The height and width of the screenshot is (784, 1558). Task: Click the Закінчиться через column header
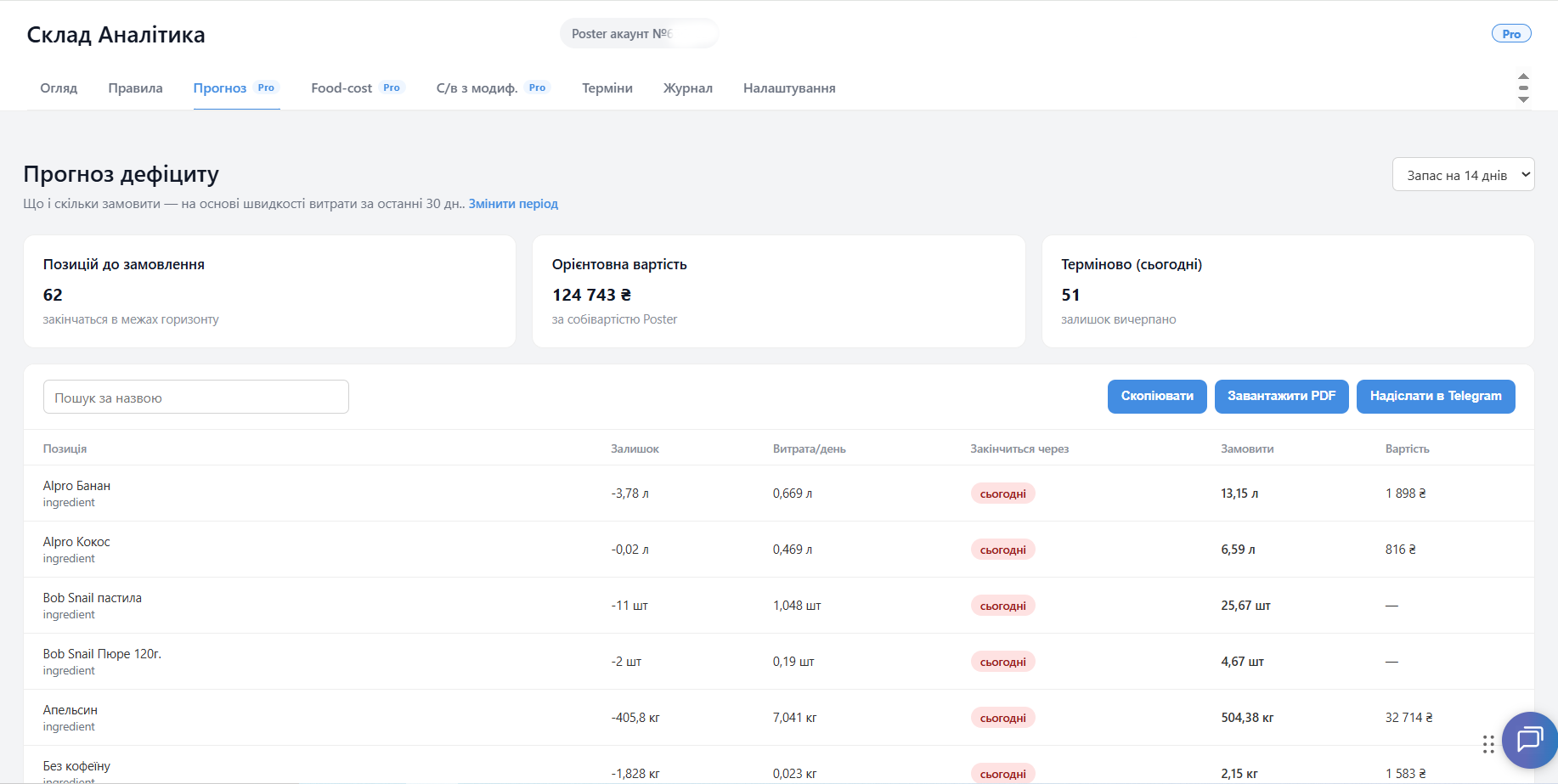(1019, 448)
